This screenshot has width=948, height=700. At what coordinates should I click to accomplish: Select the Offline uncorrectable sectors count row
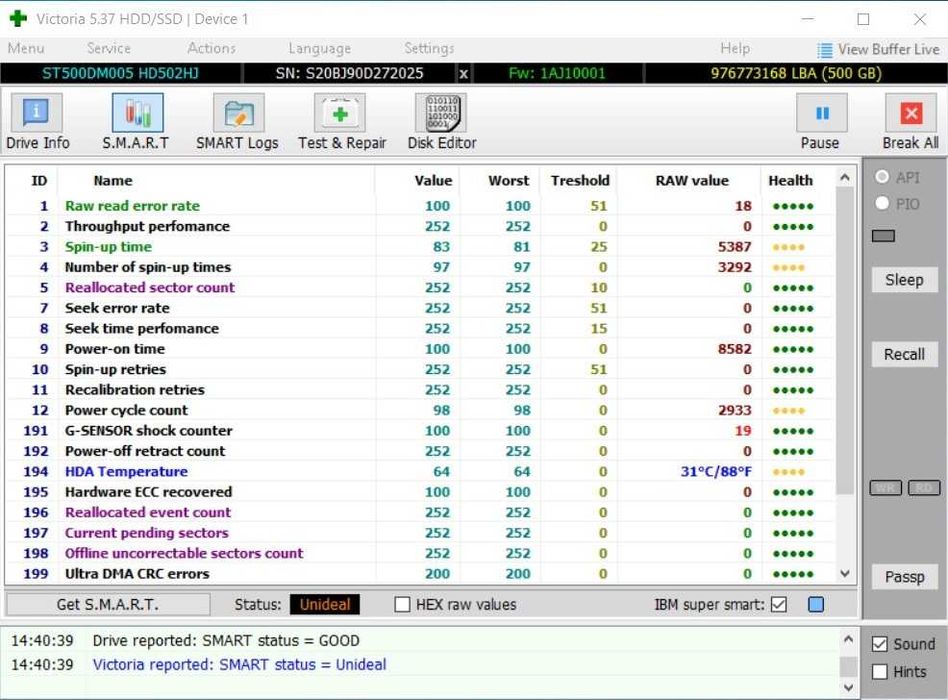421,553
